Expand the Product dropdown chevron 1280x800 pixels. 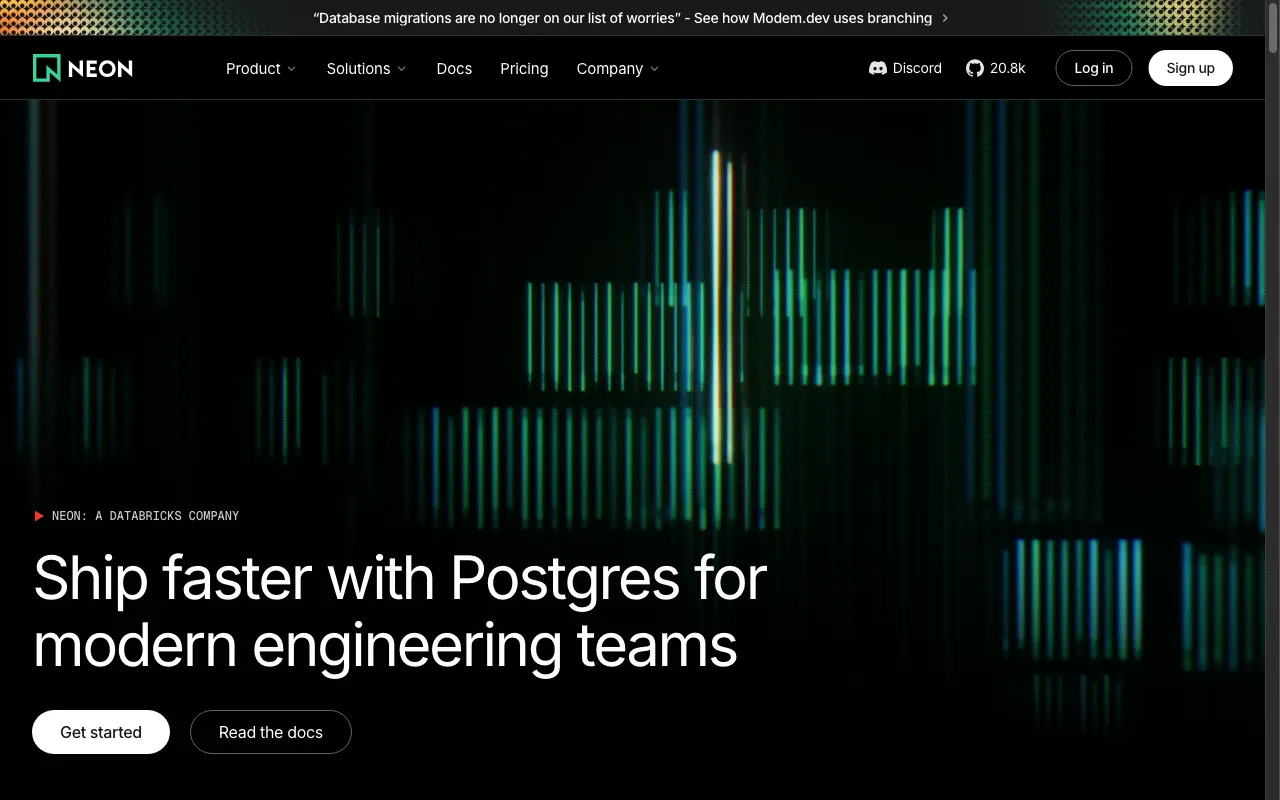292,69
